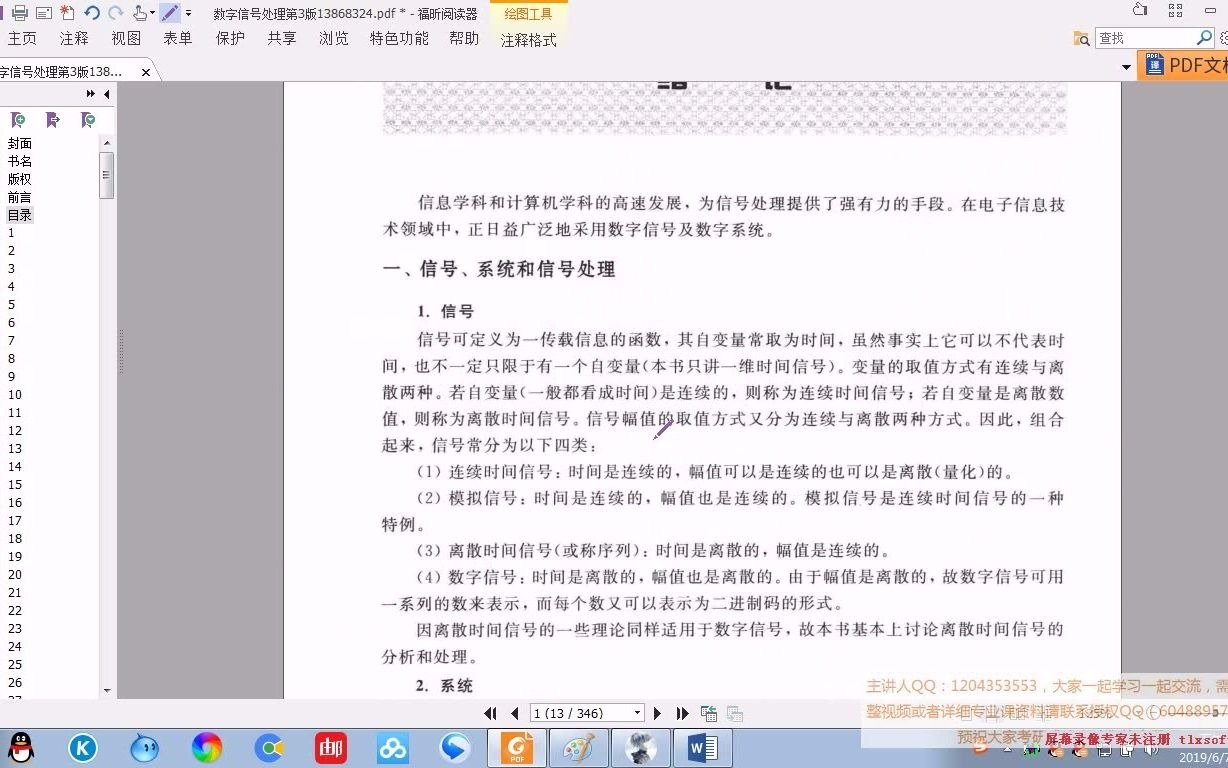
Task: Toggle full screen view icon at top right
Action: tap(1175, 12)
